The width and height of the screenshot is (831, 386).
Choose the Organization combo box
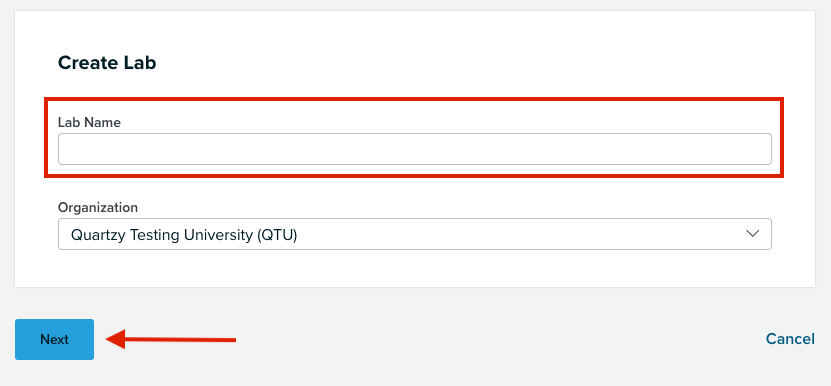(414, 234)
